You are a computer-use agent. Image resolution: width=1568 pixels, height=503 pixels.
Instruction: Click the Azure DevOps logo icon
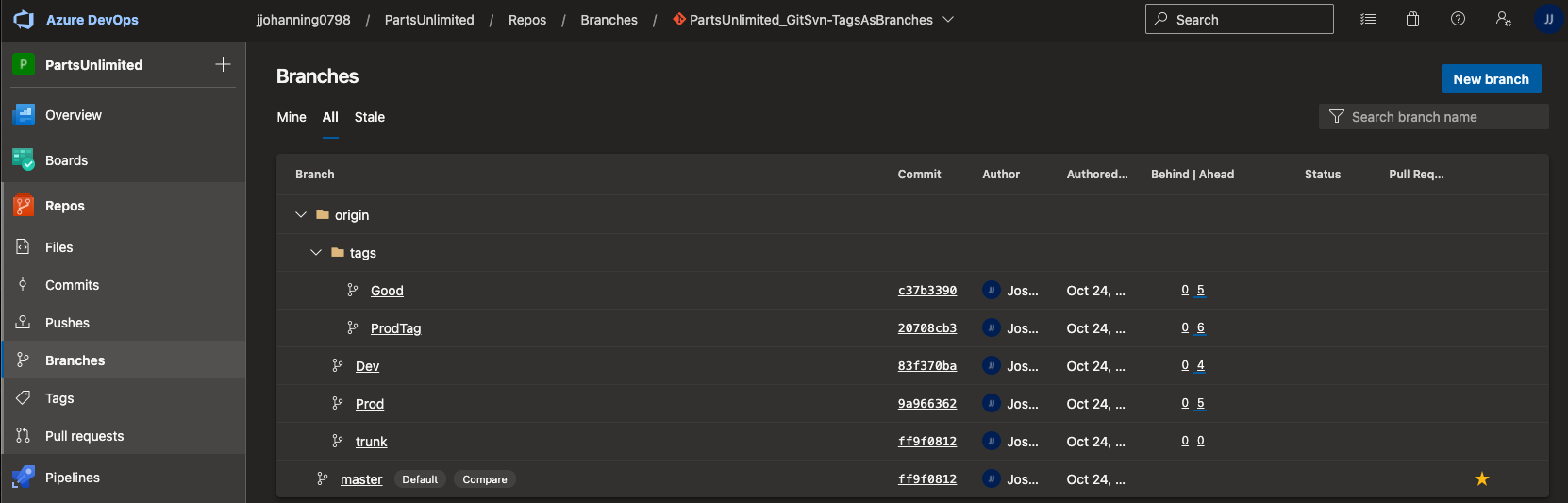[x=24, y=20]
